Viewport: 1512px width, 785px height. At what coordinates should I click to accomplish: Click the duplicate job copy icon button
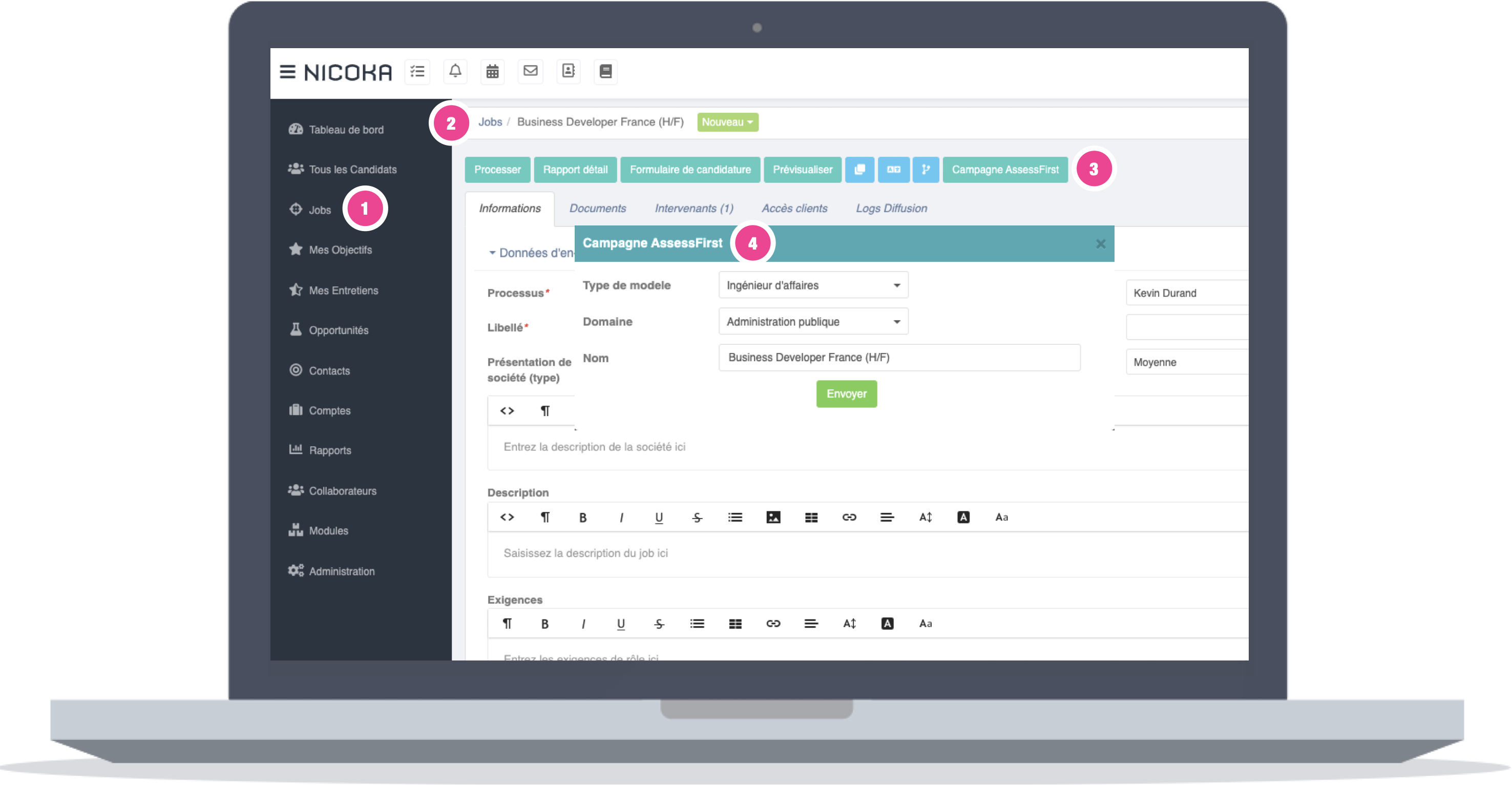click(859, 170)
